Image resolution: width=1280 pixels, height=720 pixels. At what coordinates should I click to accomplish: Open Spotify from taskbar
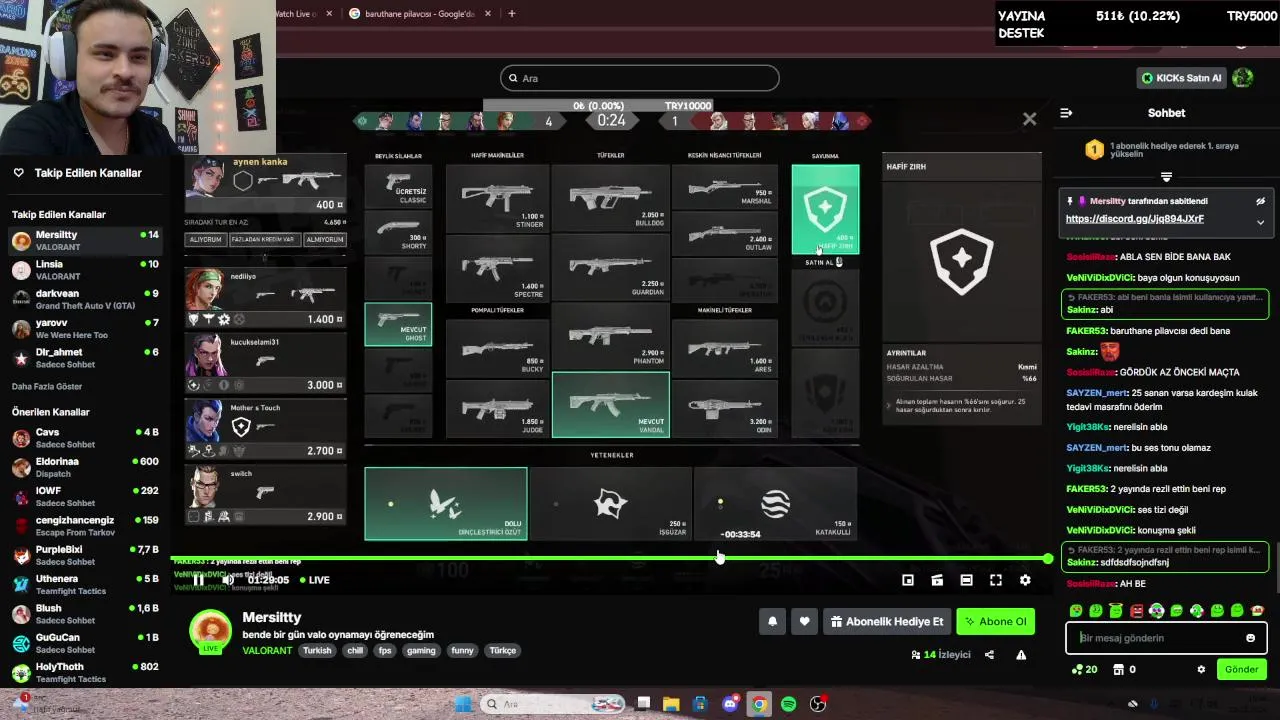[x=788, y=704]
